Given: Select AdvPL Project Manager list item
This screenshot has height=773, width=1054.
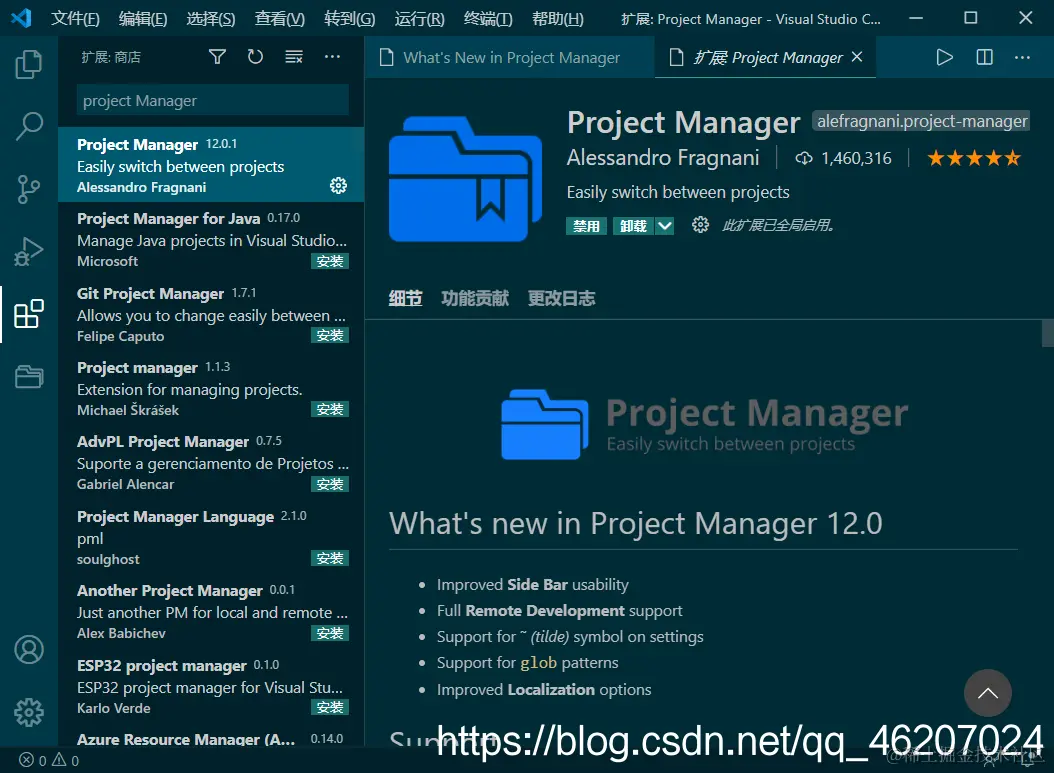Looking at the screenshot, I should click(x=211, y=462).
